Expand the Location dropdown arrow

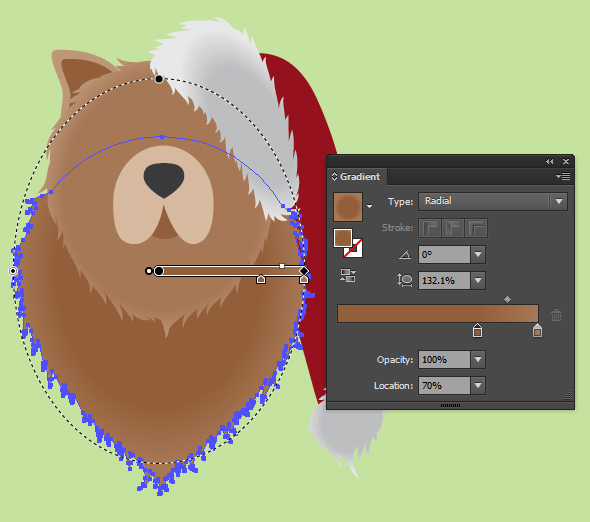pyautogui.click(x=478, y=385)
